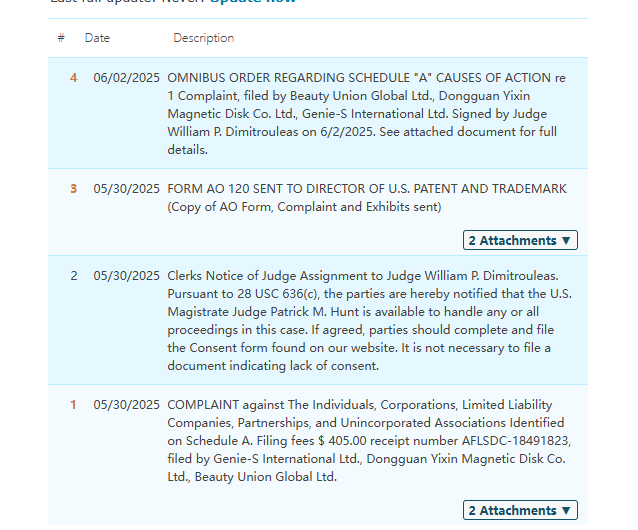Click the Description column header
The height and width of the screenshot is (530, 638).
(203, 38)
